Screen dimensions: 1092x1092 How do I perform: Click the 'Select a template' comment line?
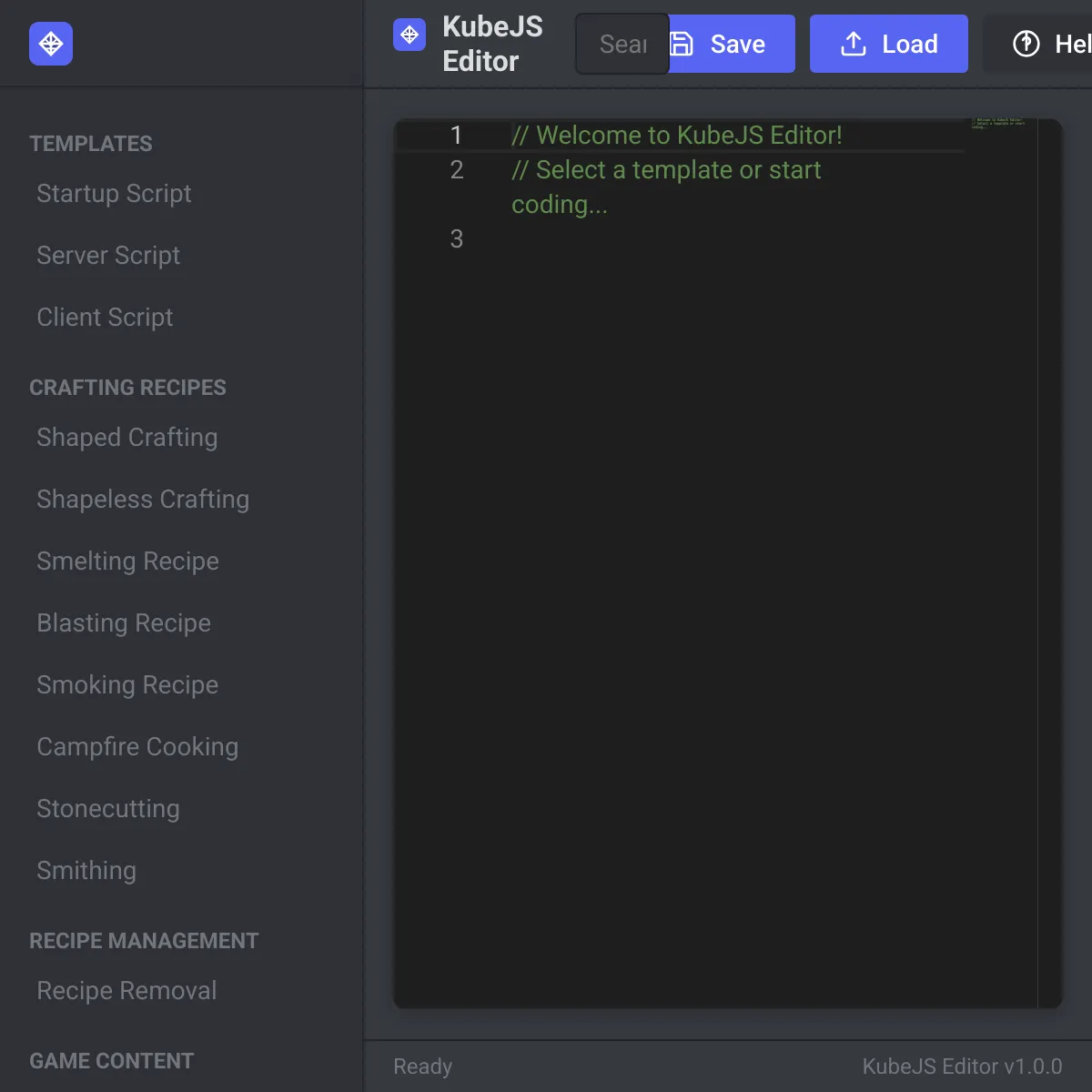[666, 187]
